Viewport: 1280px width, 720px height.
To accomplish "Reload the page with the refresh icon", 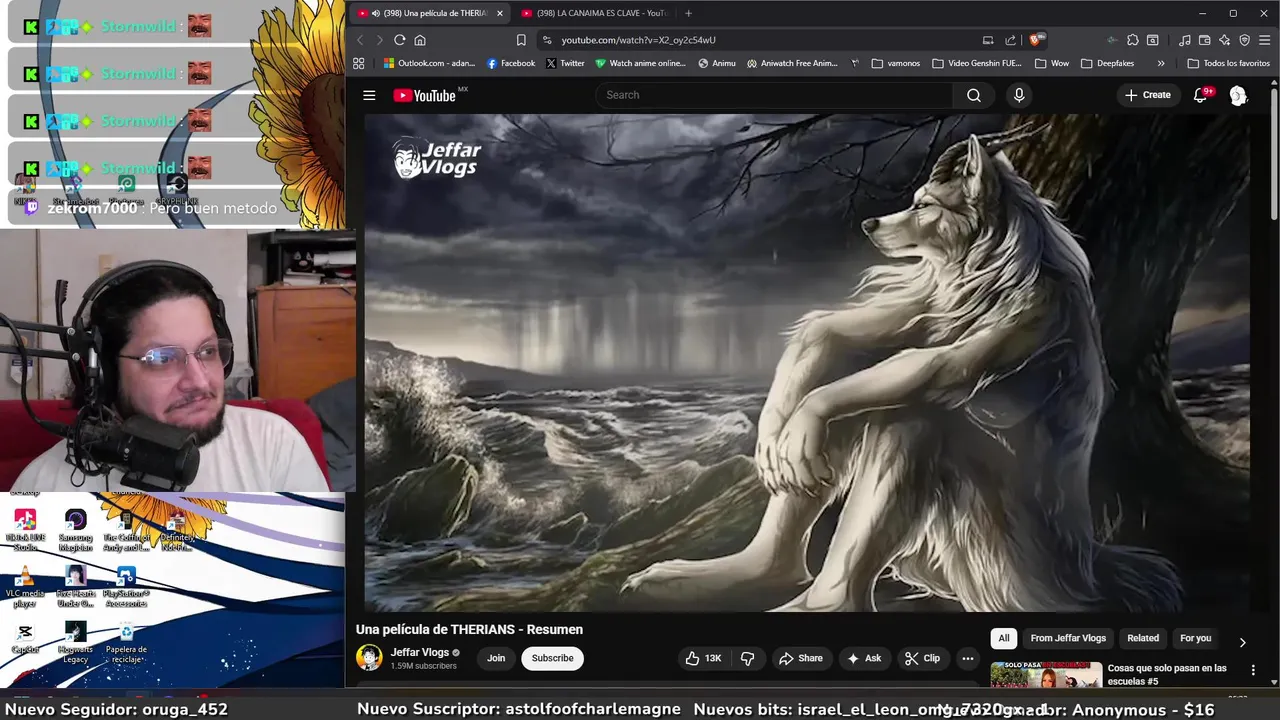I will click(399, 40).
